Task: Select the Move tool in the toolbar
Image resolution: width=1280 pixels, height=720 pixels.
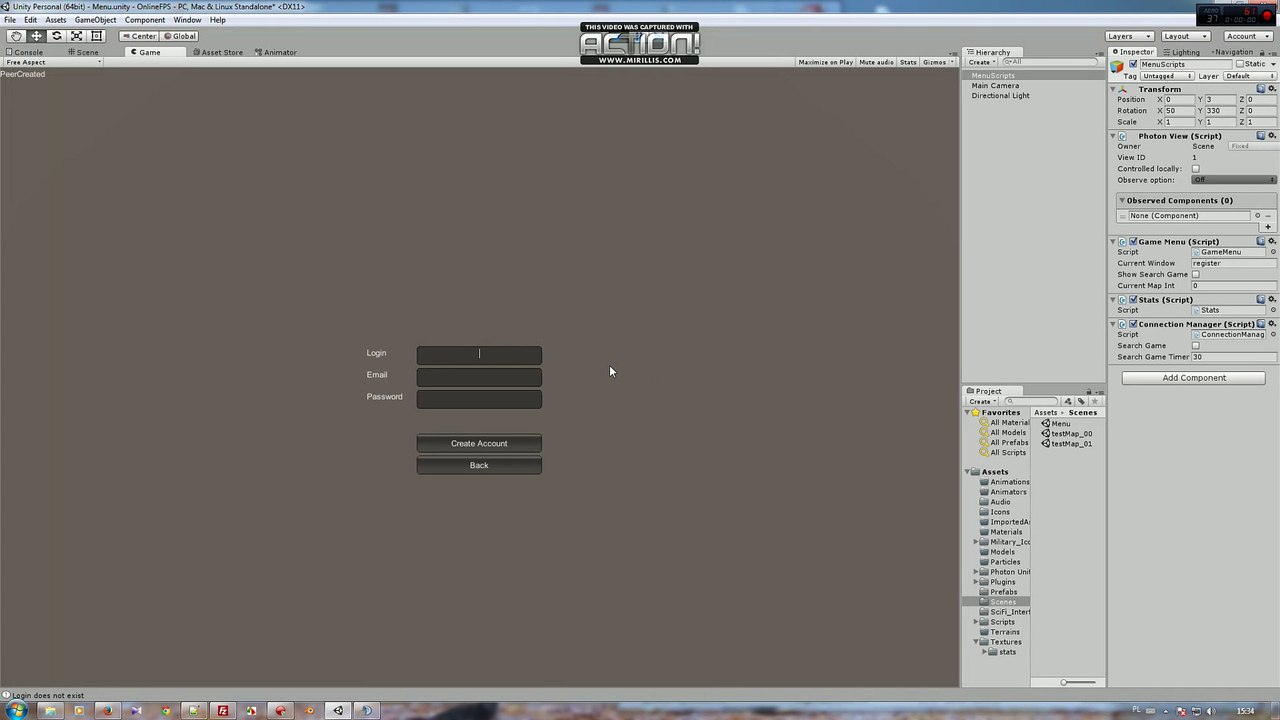Action: [36, 36]
